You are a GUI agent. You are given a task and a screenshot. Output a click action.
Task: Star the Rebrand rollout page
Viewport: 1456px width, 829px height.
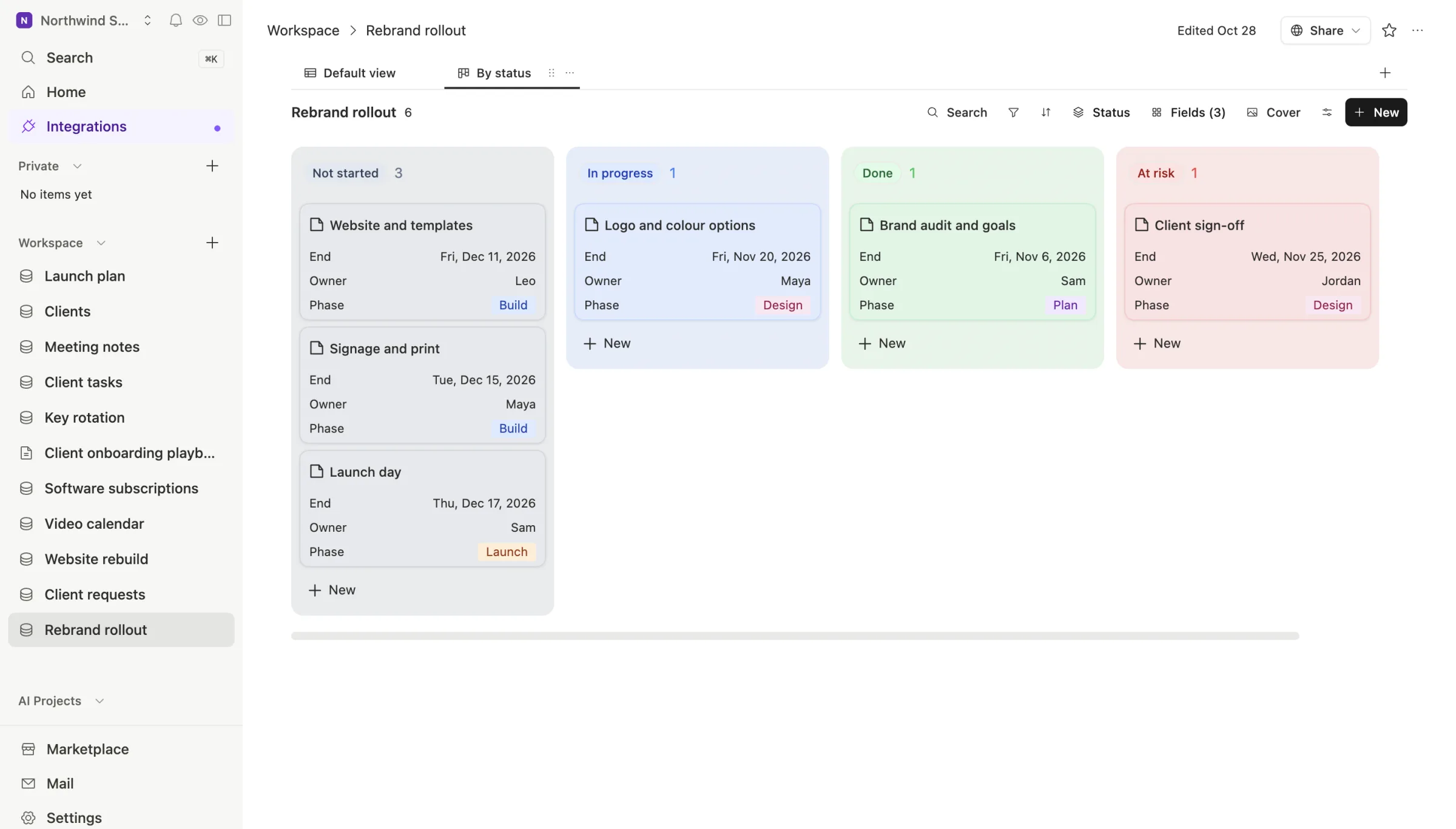1389,30
